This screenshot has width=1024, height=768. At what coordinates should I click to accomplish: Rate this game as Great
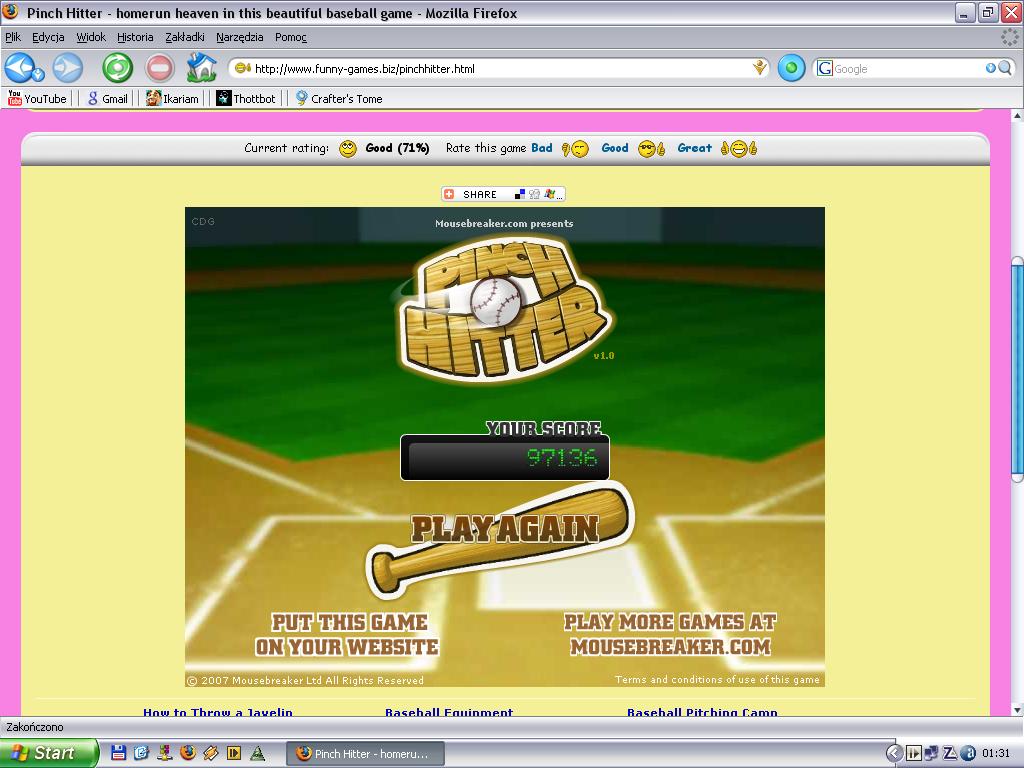(694, 148)
